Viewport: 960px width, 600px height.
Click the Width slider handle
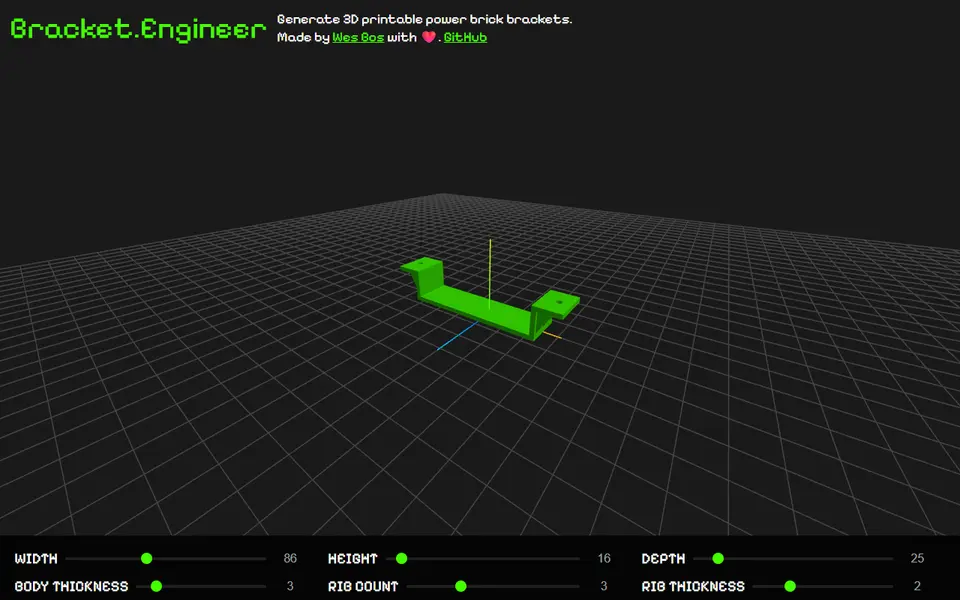tap(146, 558)
